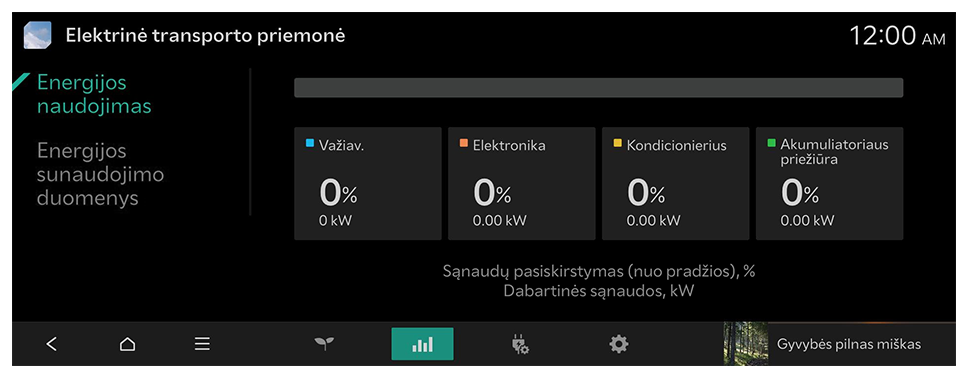This screenshot has width=968, height=378.
Task: Tap the forest thumbnail image
Action: coord(746,343)
